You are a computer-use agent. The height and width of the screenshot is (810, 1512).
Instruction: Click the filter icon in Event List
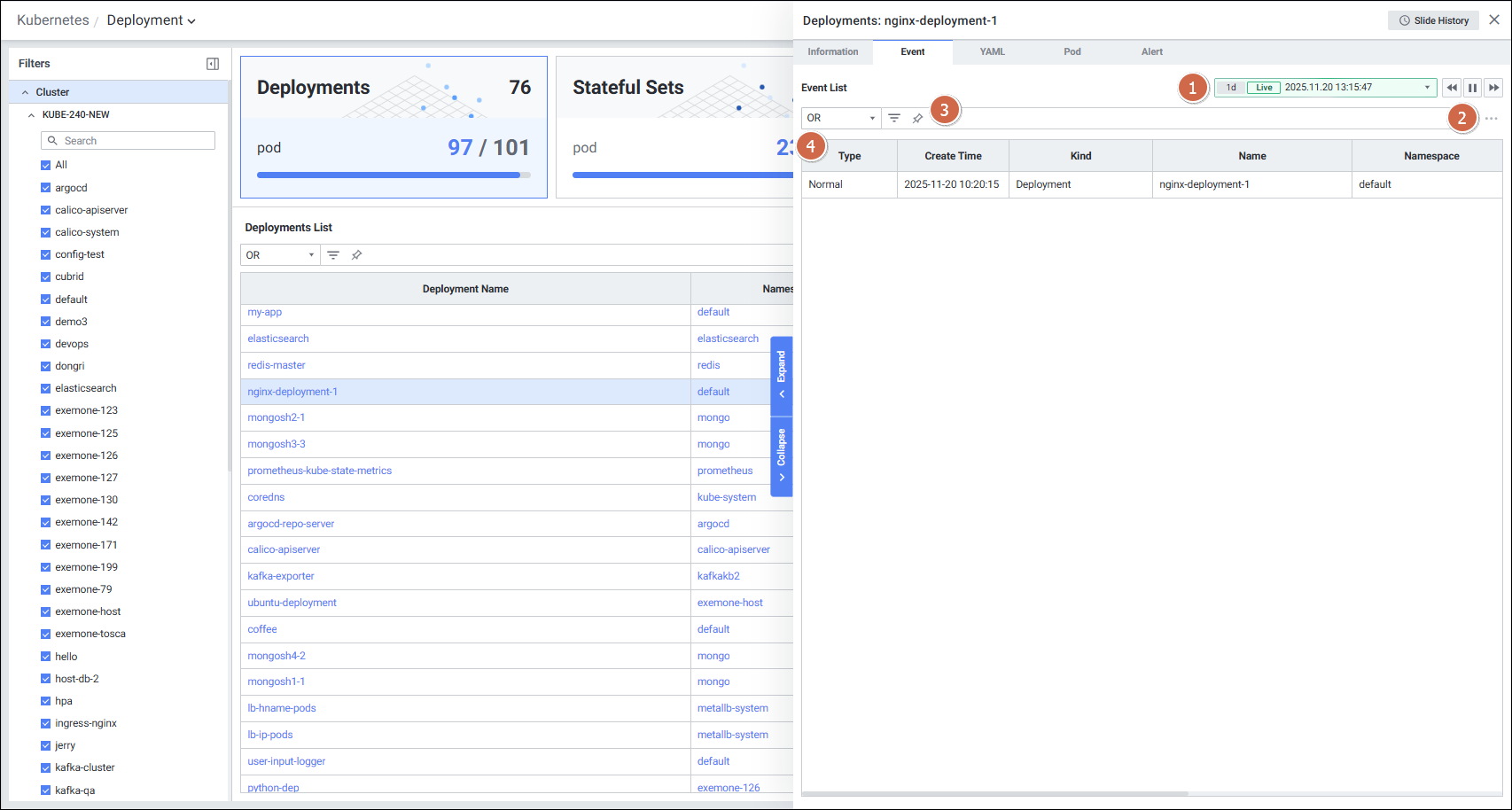click(894, 118)
